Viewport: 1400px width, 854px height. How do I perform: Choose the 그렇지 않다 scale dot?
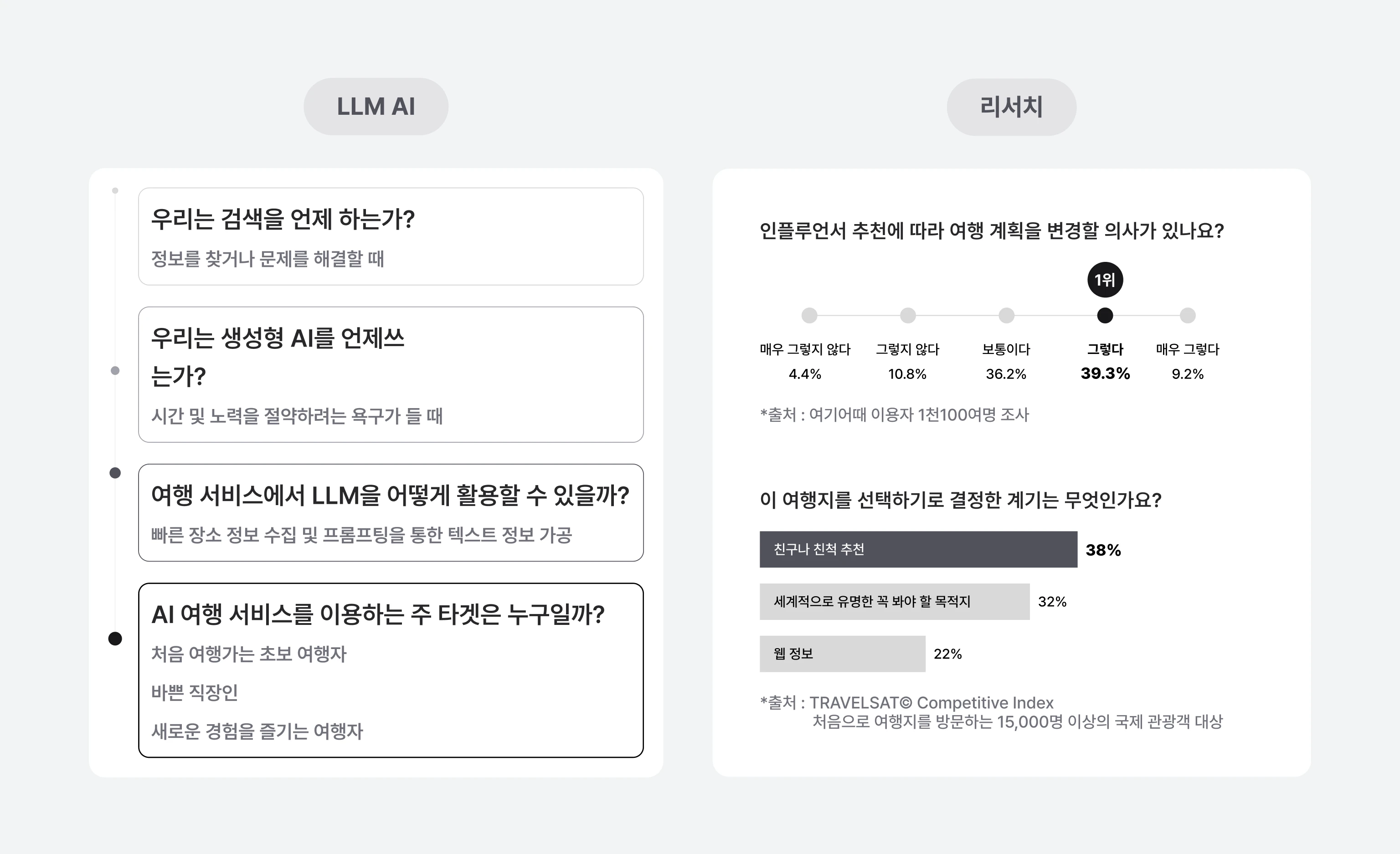click(x=908, y=315)
